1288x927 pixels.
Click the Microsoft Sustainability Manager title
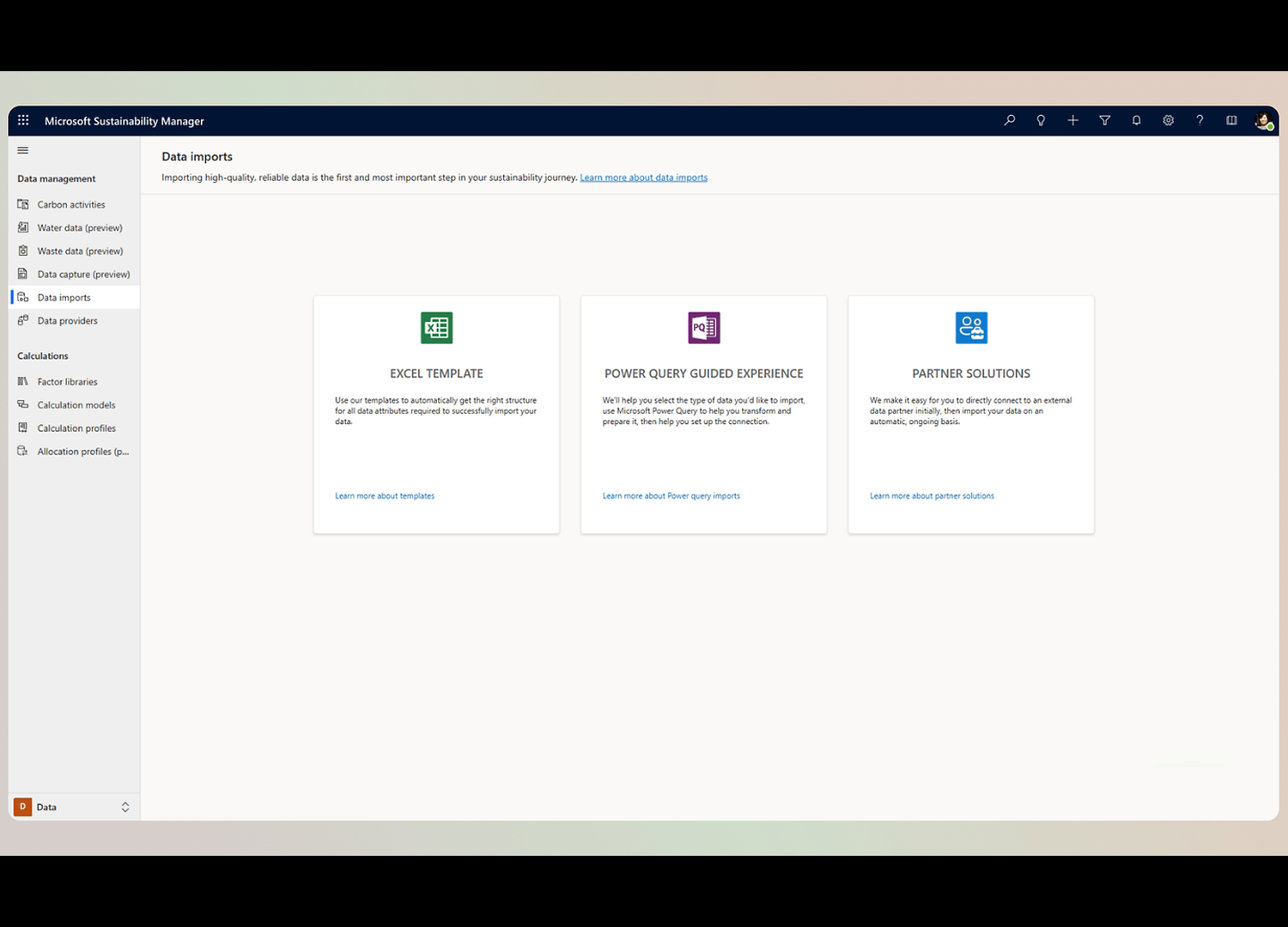pyautogui.click(x=125, y=121)
